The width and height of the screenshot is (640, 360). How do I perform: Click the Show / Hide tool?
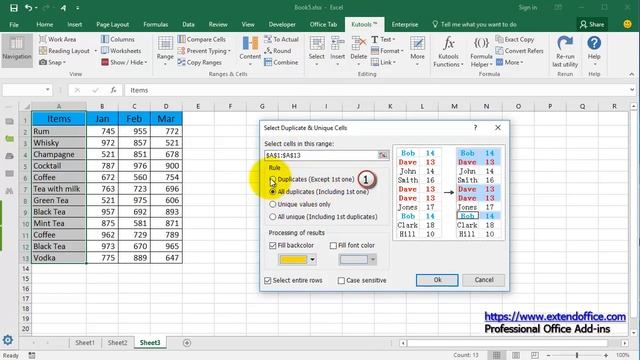coord(124,62)
